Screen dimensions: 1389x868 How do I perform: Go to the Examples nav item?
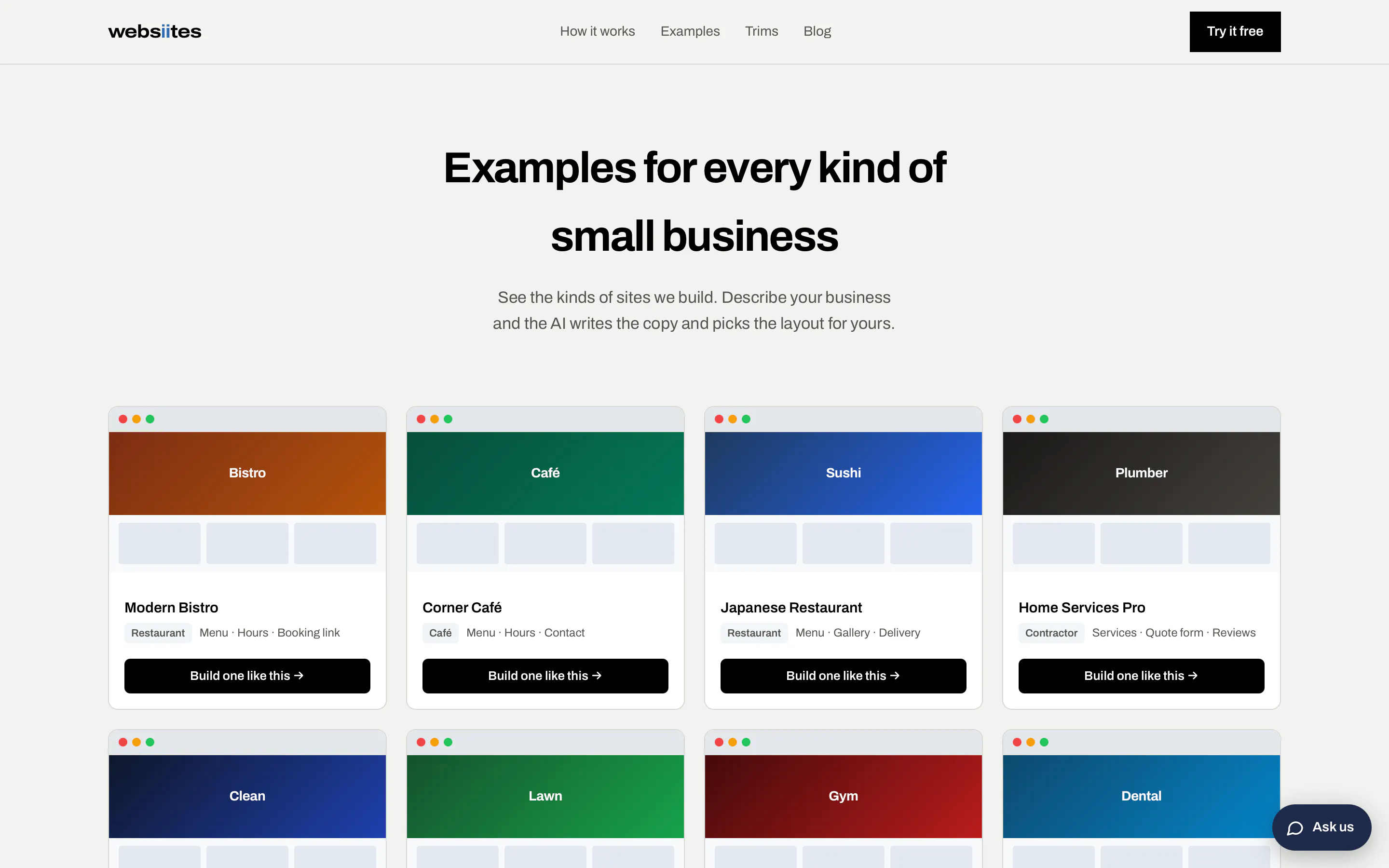(689, 31)
